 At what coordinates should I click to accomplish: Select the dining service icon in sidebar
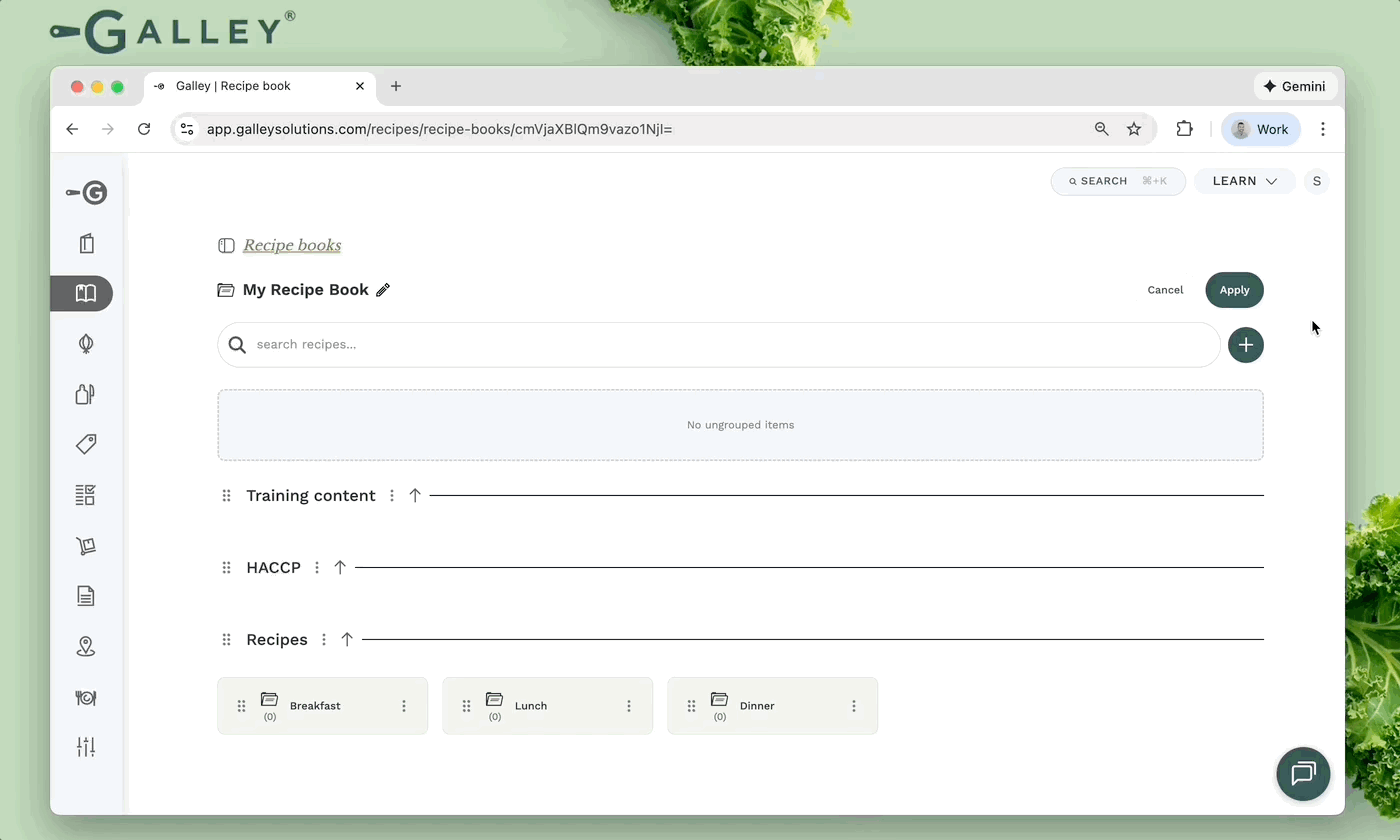click(x=86, y=698)
